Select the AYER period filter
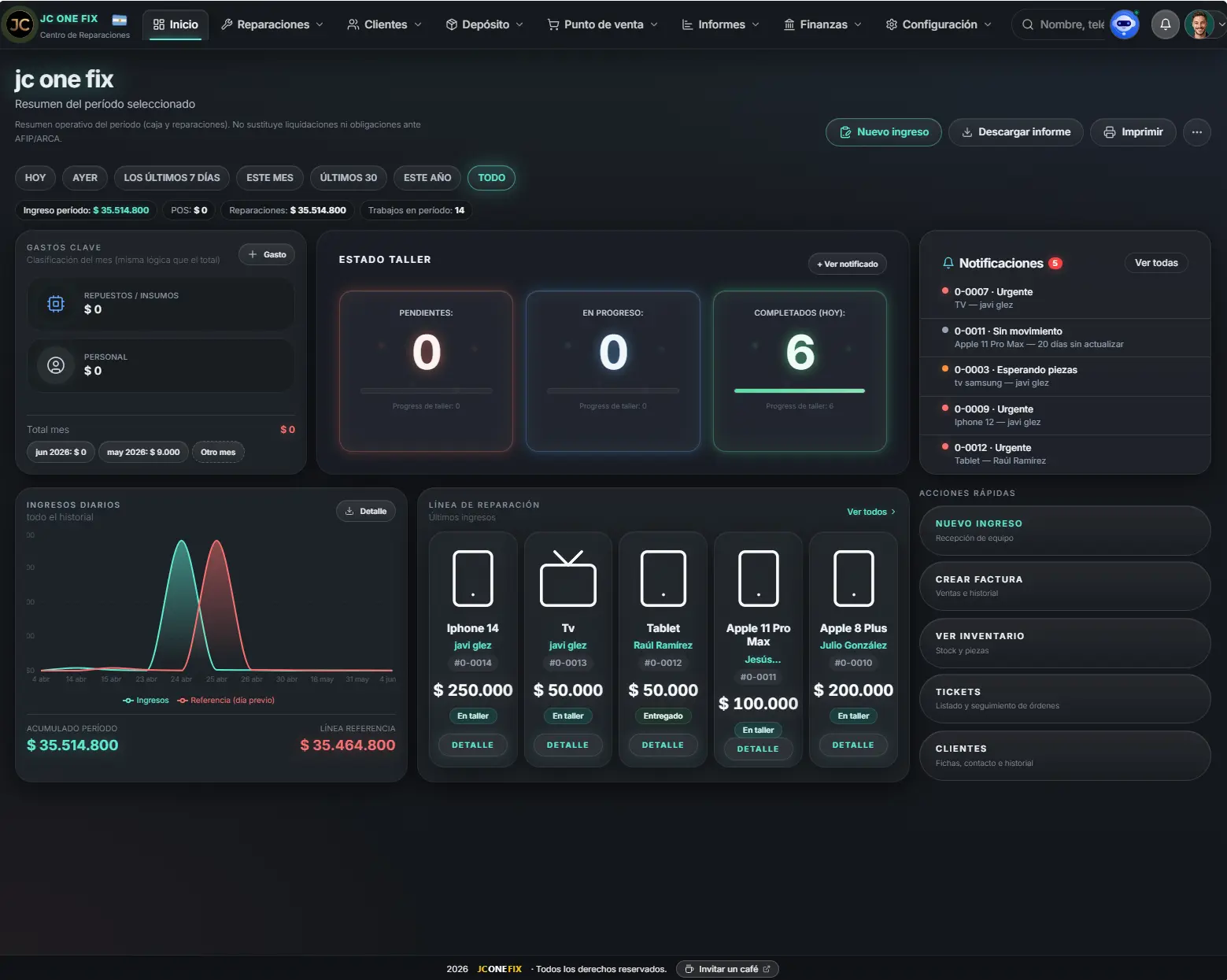 click(x=85, y=178)
